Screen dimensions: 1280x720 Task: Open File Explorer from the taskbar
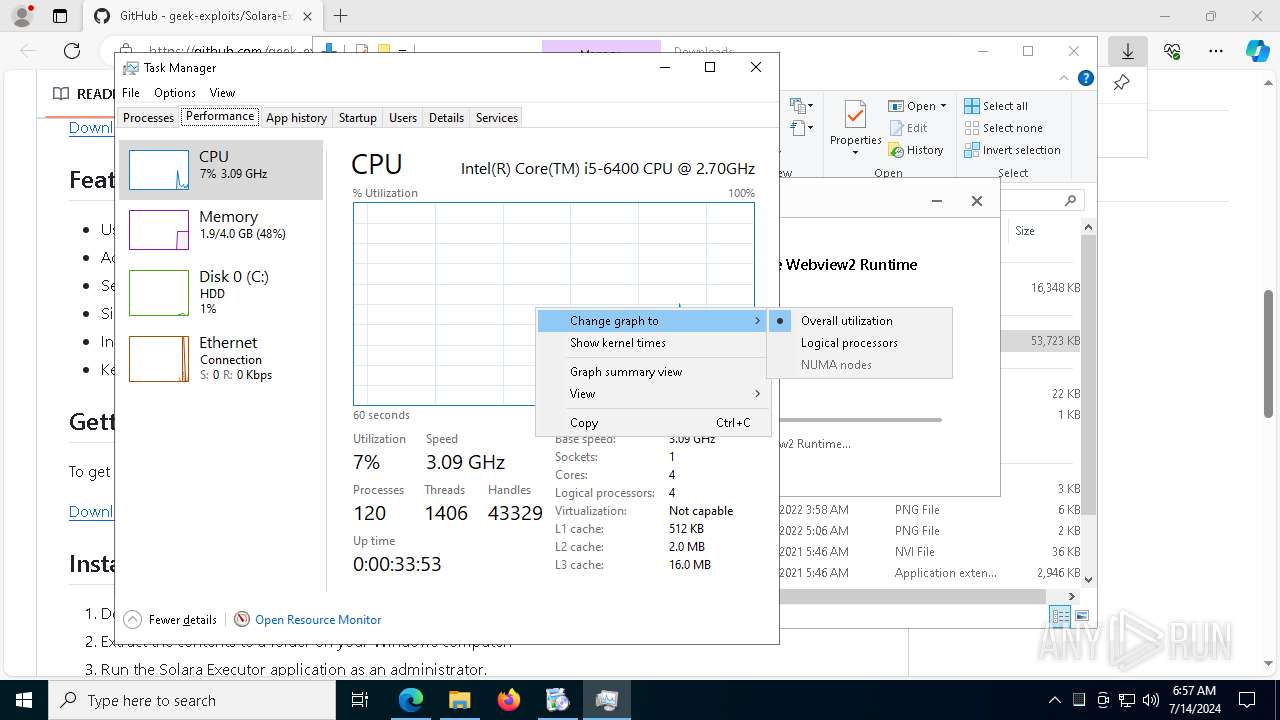[x=459, y=700]
